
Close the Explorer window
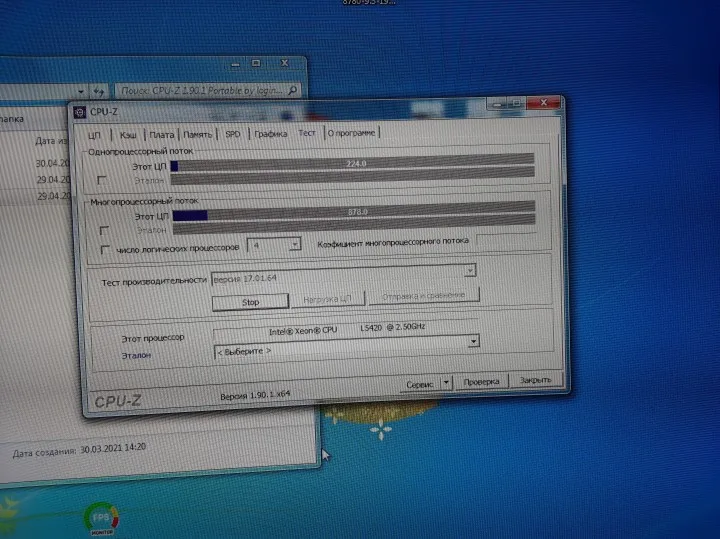pyautogui.click(x=284, y=62)
